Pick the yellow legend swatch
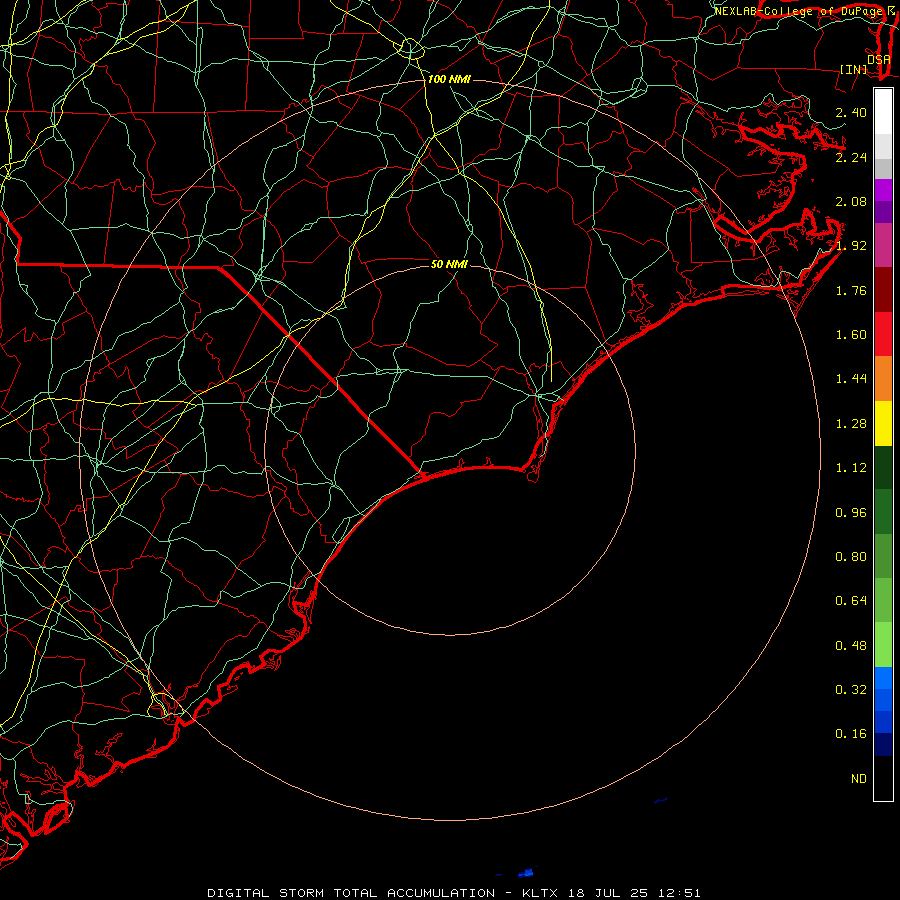Viewport: 900px width, 900px height. pos(883,424)
